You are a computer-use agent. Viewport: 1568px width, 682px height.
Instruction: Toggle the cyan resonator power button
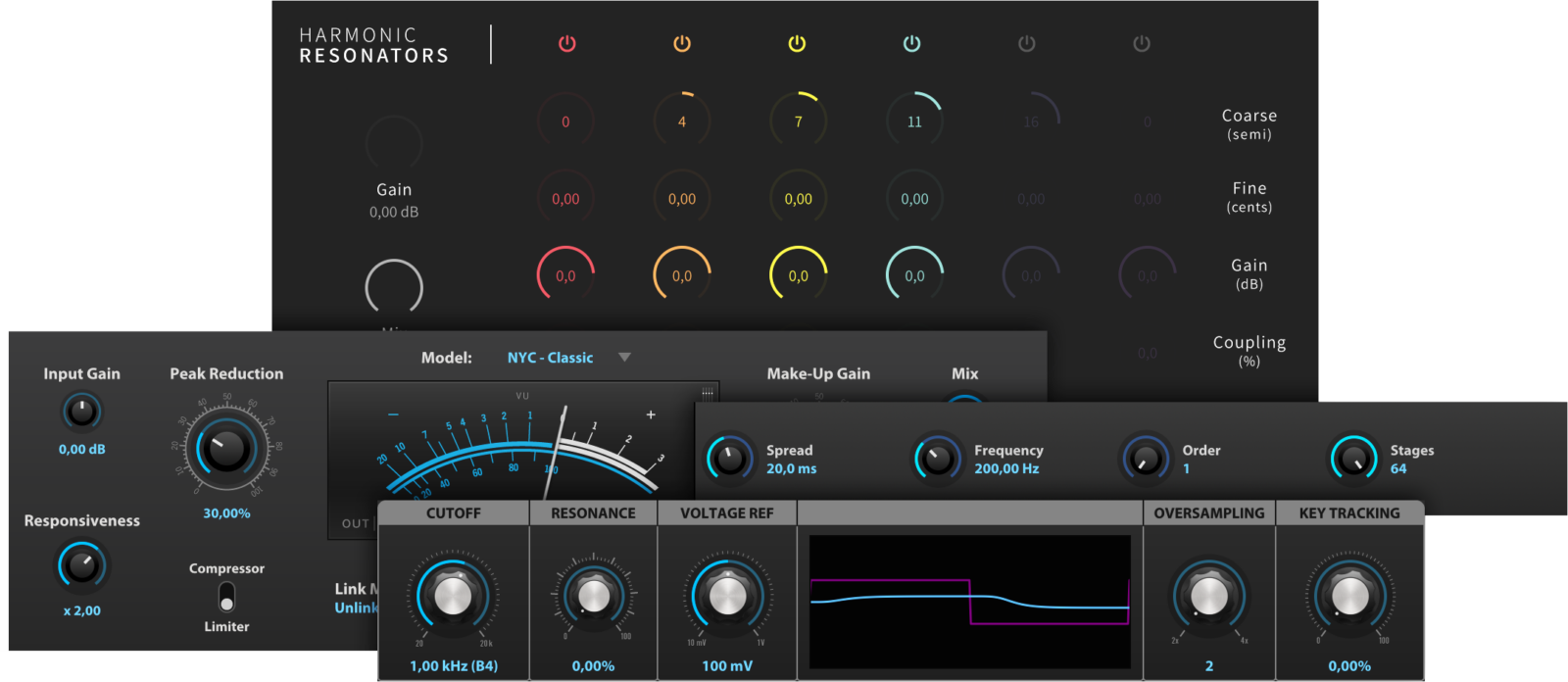coord(911,44)
